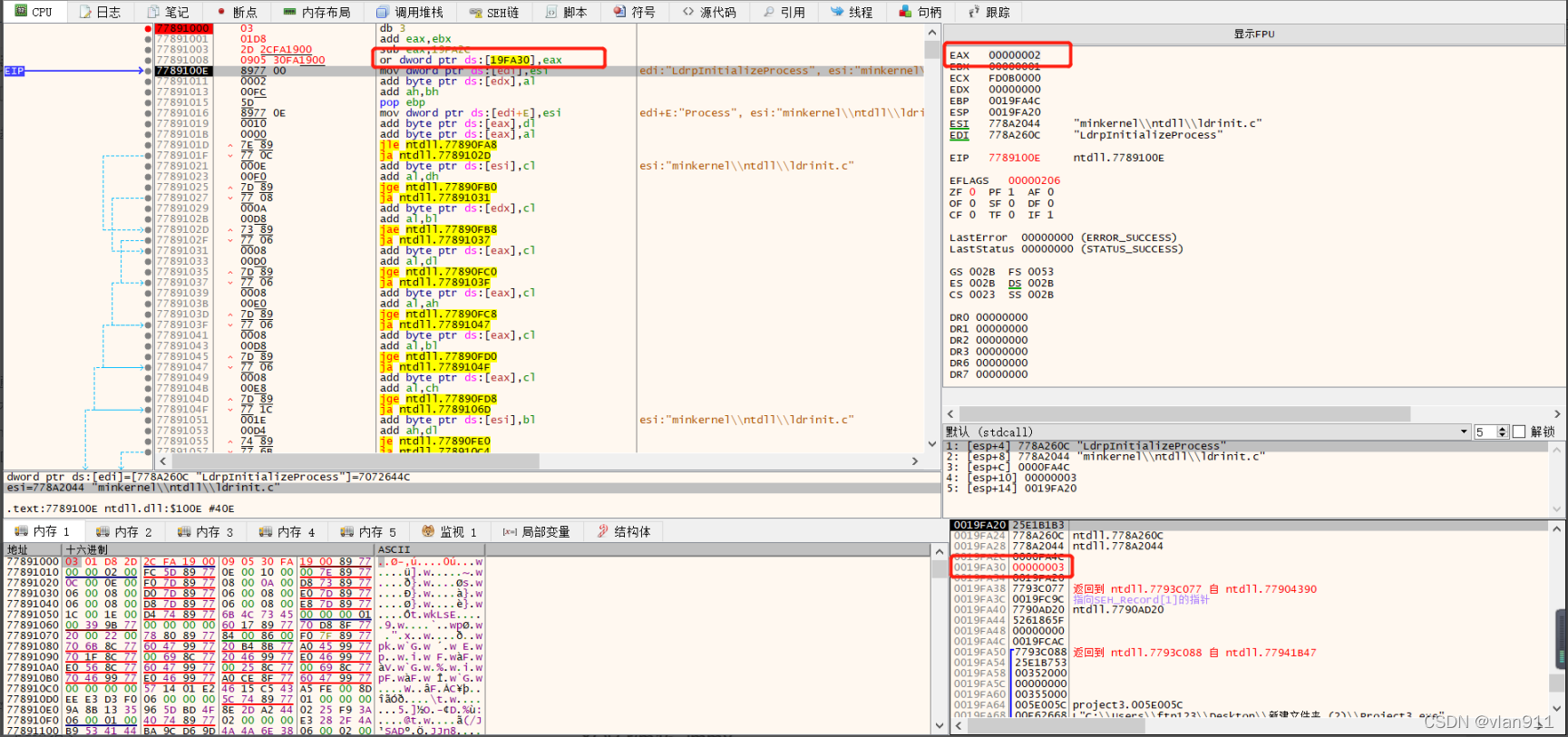Viewport: 1568px width, 737px height.
Task: Toggle breakpoint dot at address 77891031
Action: coord(148,251)
